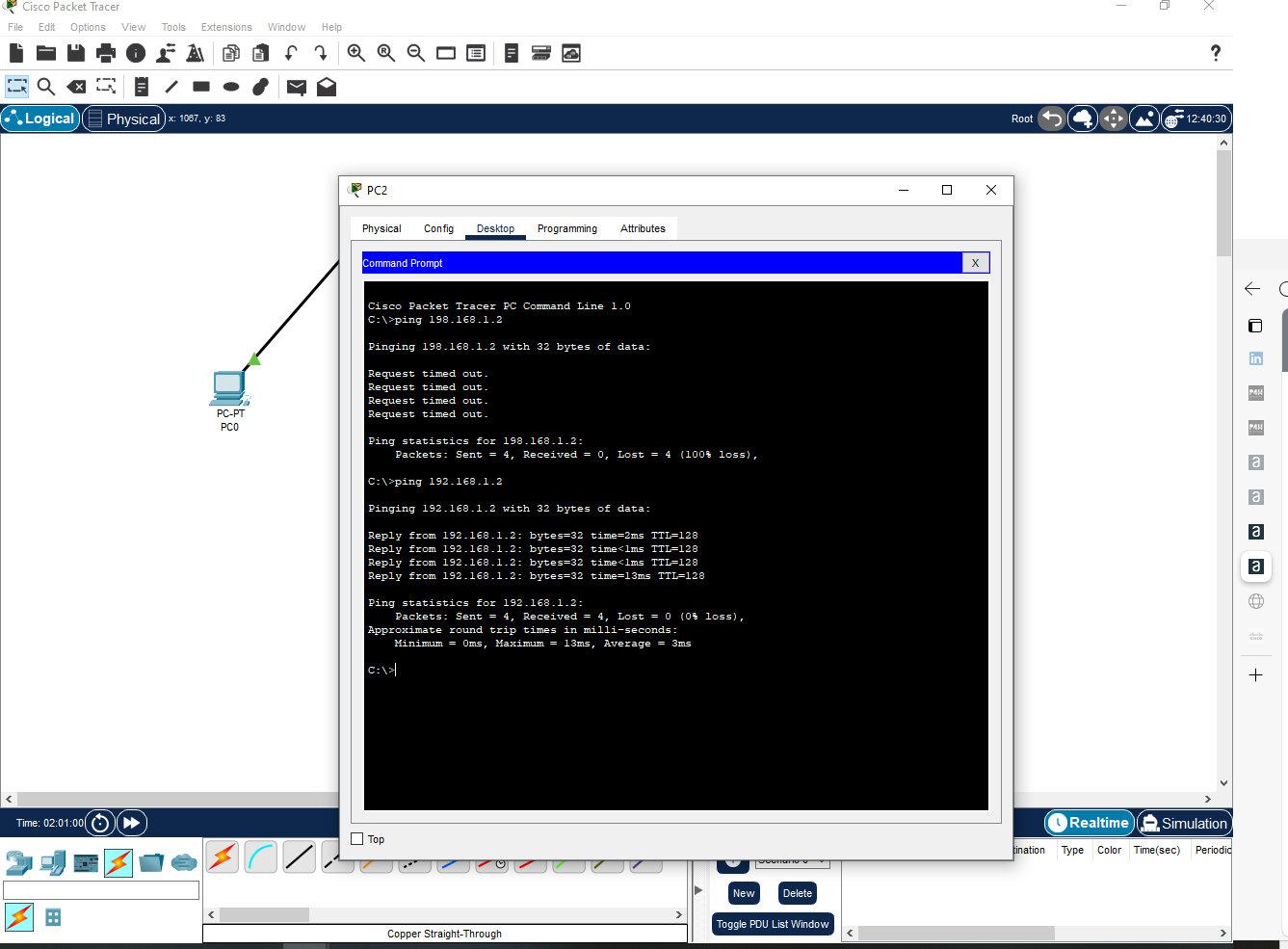The height and width of the screenshot is (949, 1288).
Task: Activate the Resize Shape tool
Action: [106, 87]
